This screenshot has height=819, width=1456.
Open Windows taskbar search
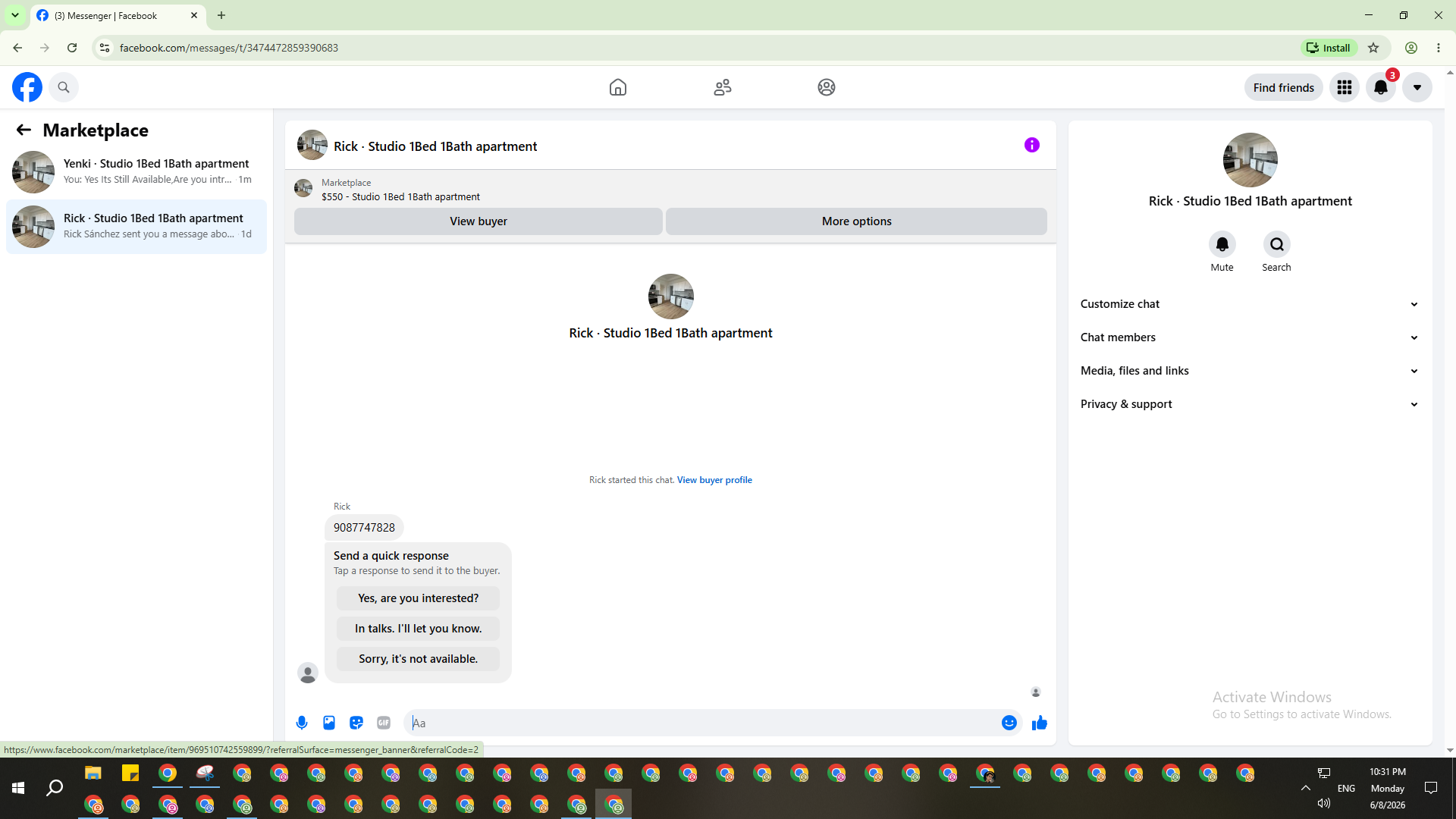[x=55, y=789]
